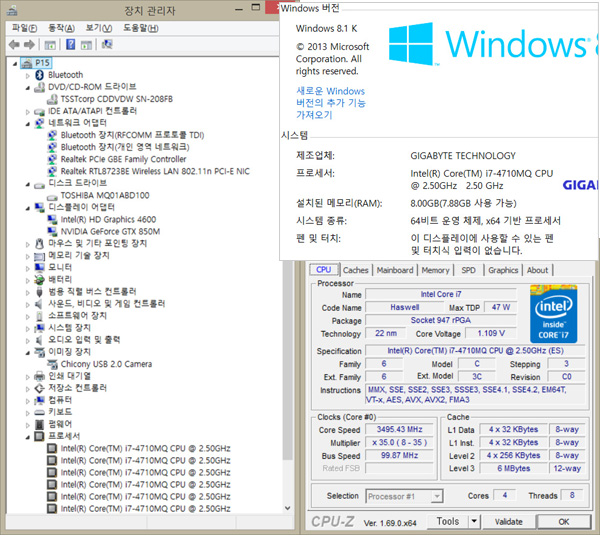The image size is (600, 538).
Task: Open the Processor #1 selection dropdown
Action: coord(437,497)
